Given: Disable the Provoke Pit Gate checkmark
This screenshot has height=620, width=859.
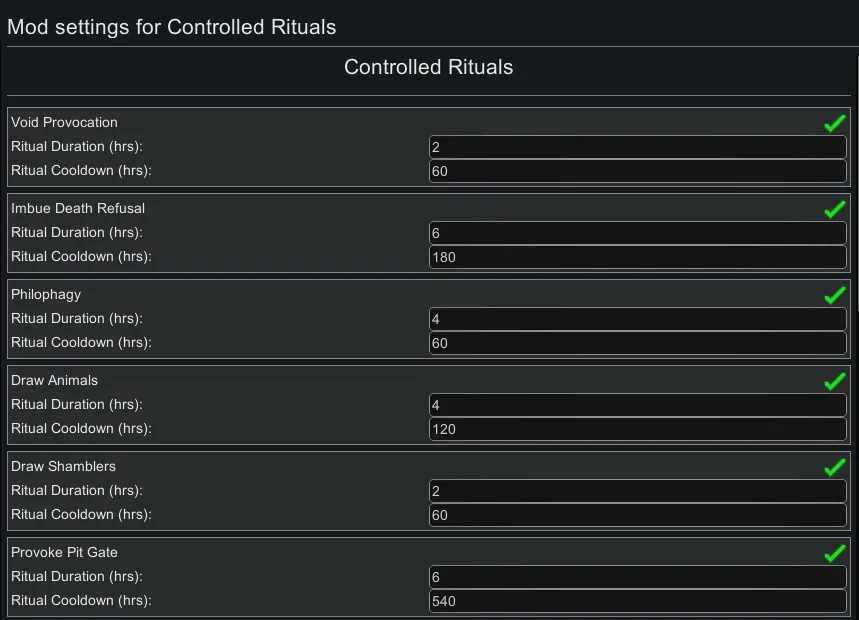Looking at the screenshot, I should click(x=835, y=553).
